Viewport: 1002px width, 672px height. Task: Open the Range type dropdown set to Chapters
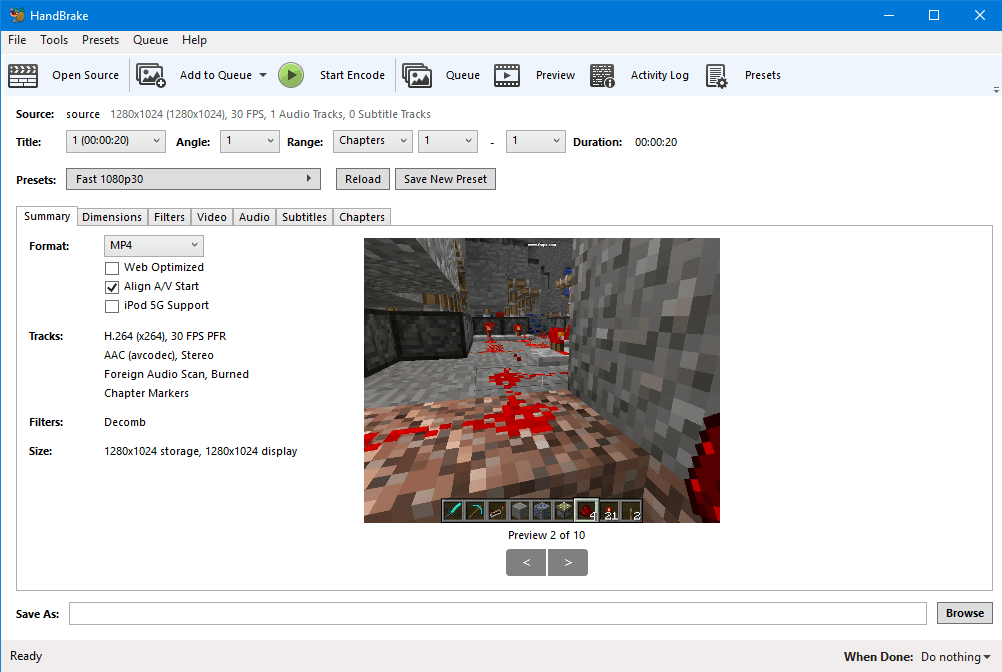tap(373, 141)
